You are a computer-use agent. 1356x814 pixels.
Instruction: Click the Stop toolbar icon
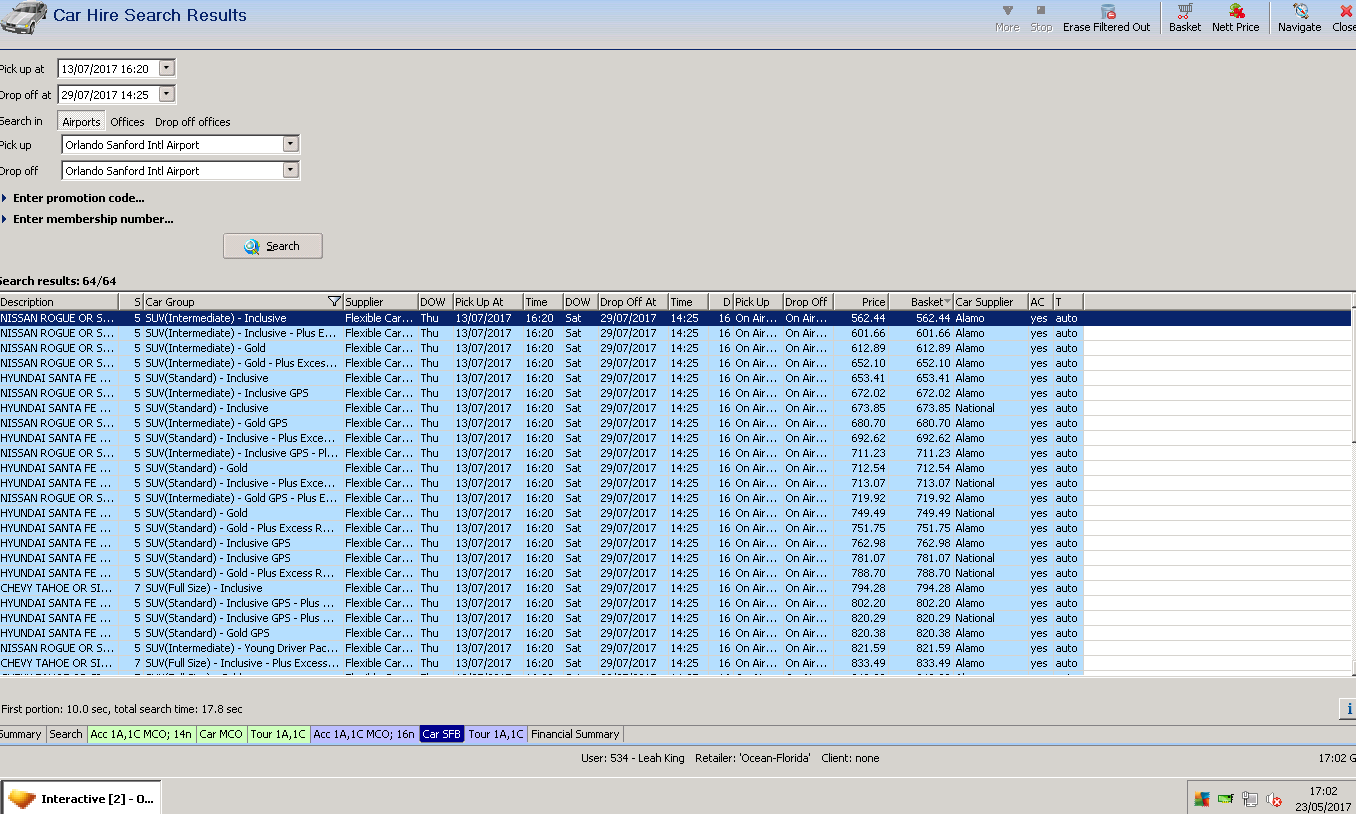coord(1041,11)
